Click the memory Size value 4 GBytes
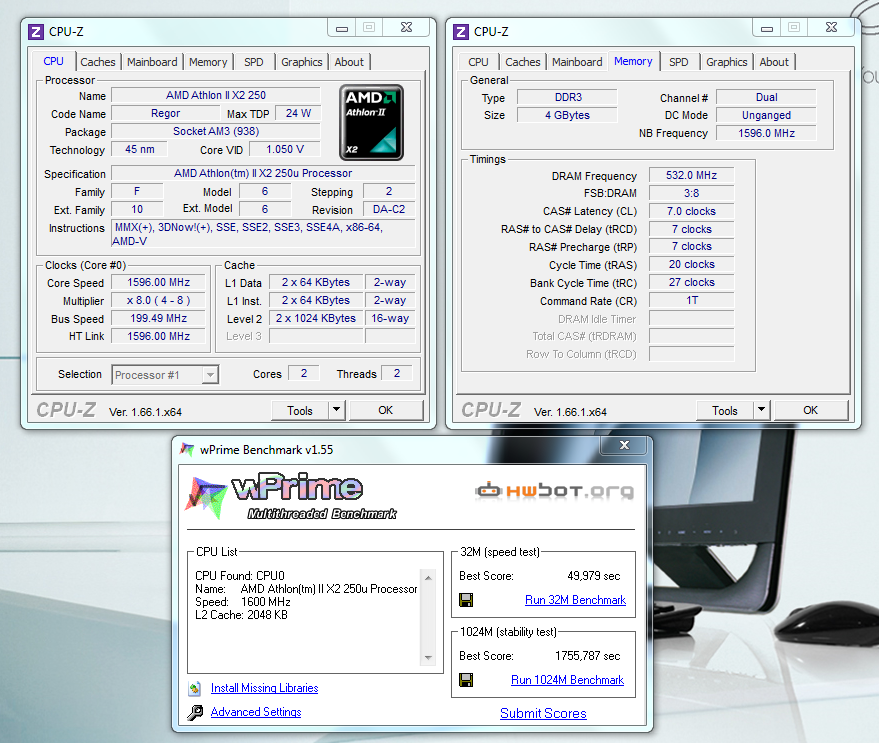879x743 pixels. tap(567, 116)
